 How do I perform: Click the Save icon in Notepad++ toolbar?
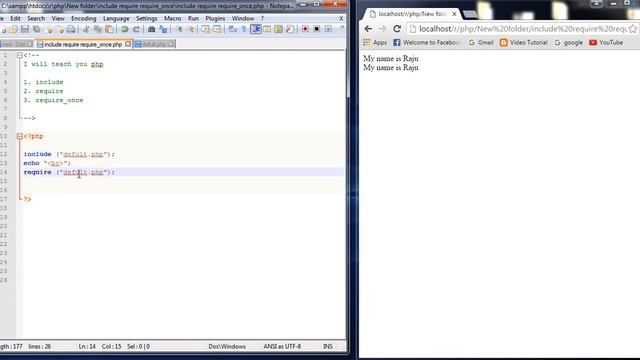(25, 29)
